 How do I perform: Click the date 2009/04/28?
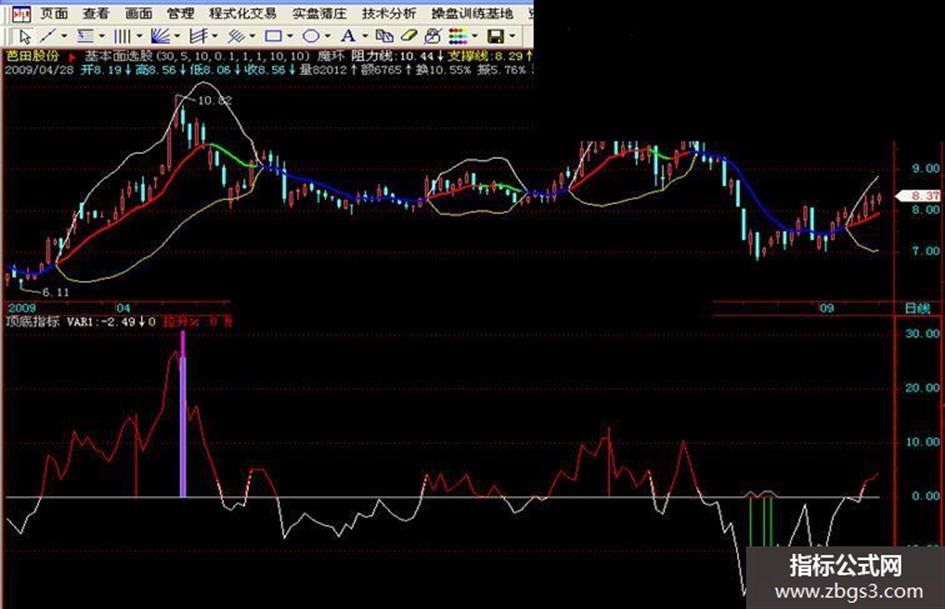[x=39, y=69]
